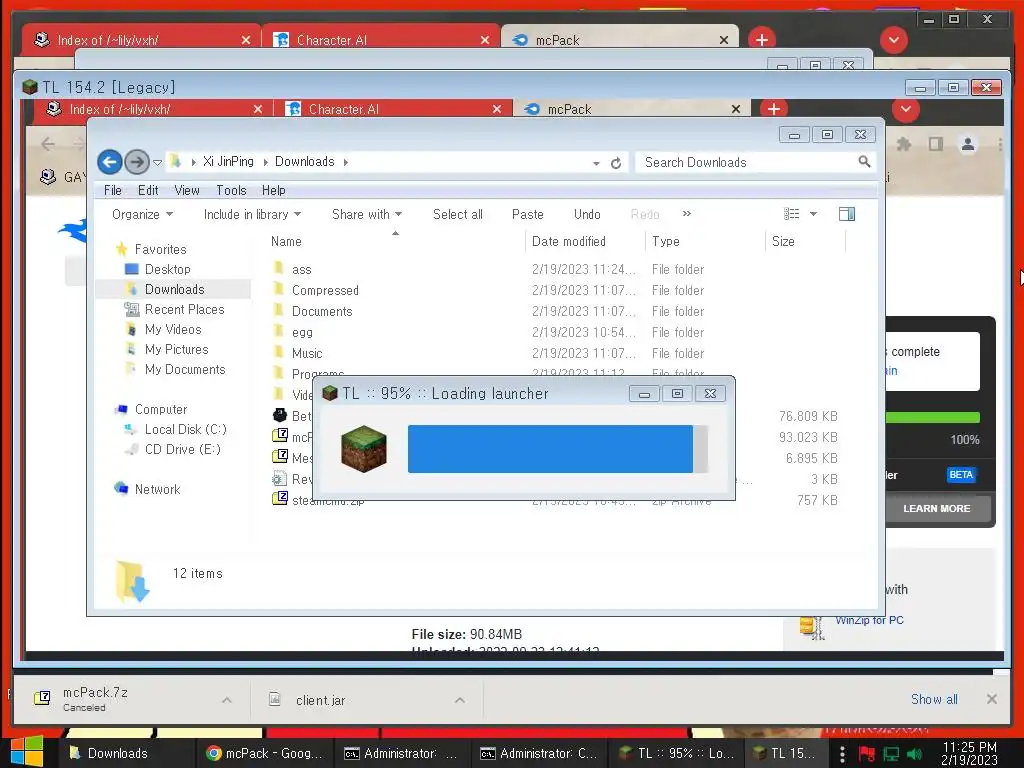Open mcPack.7z download options chevron

tap(227, 700)
